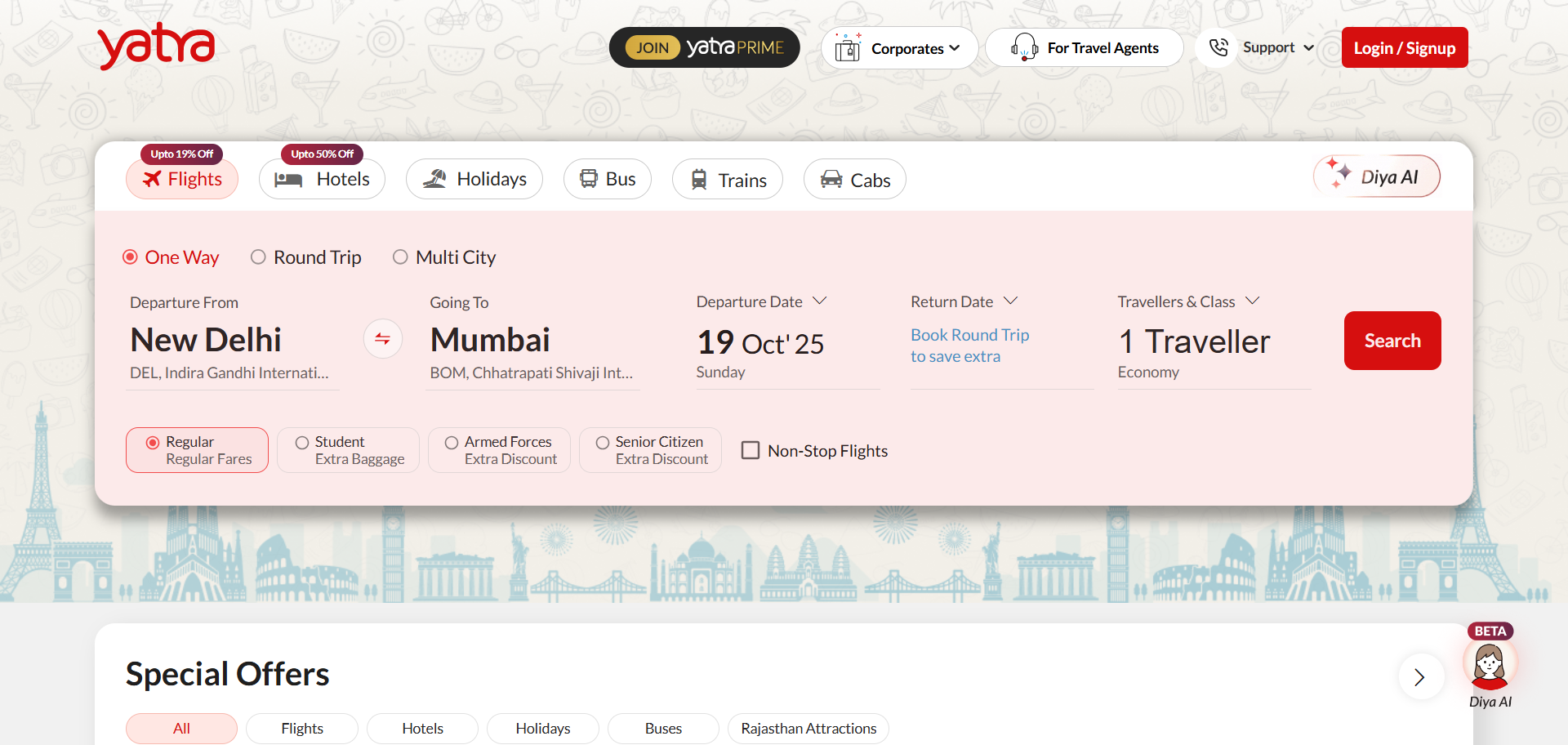Click the Holidays beach icon
This screenshot has height=745, width=1568.
434,179
